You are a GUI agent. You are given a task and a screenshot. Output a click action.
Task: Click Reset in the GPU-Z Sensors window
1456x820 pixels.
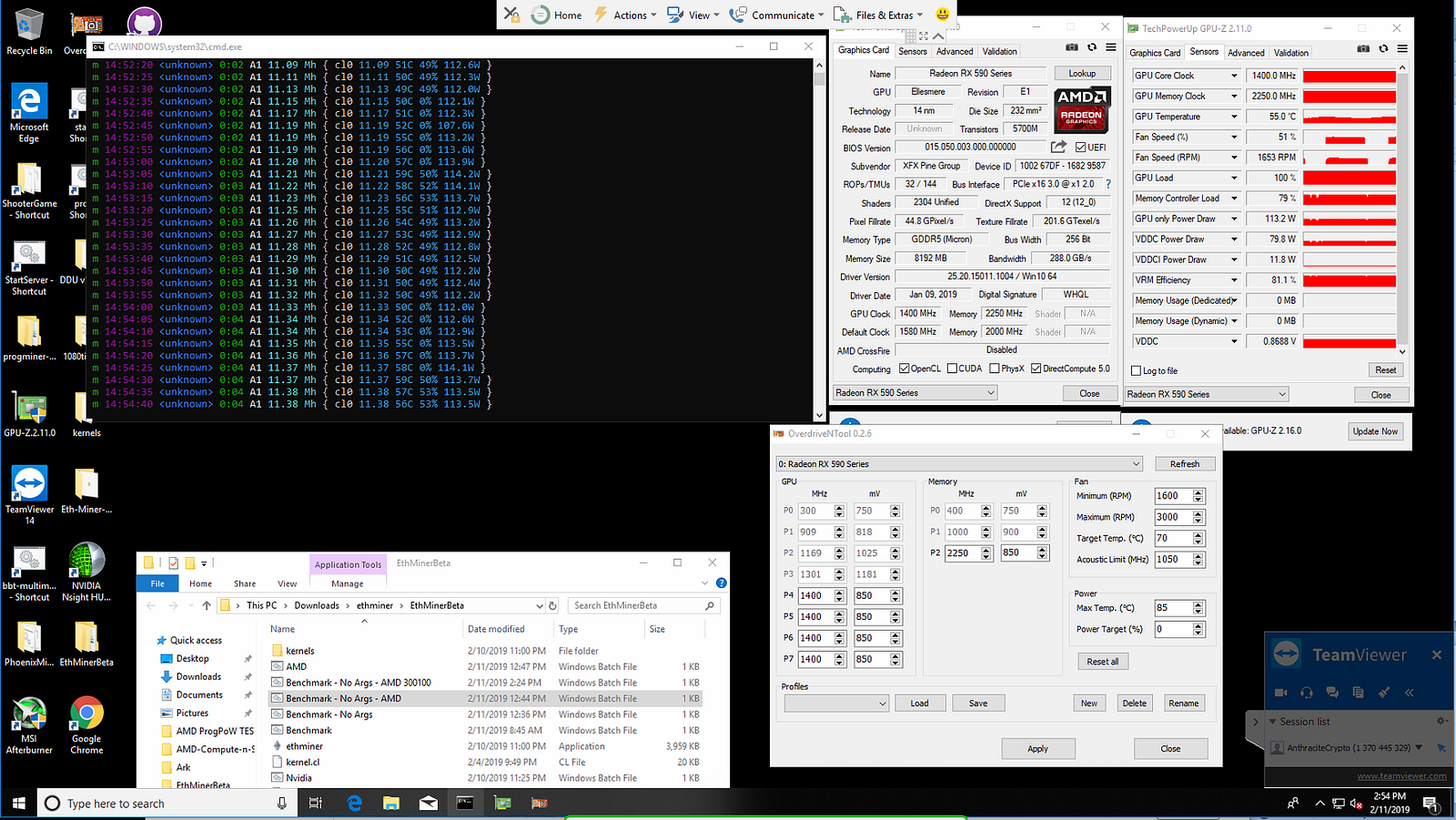(1385, 370)
